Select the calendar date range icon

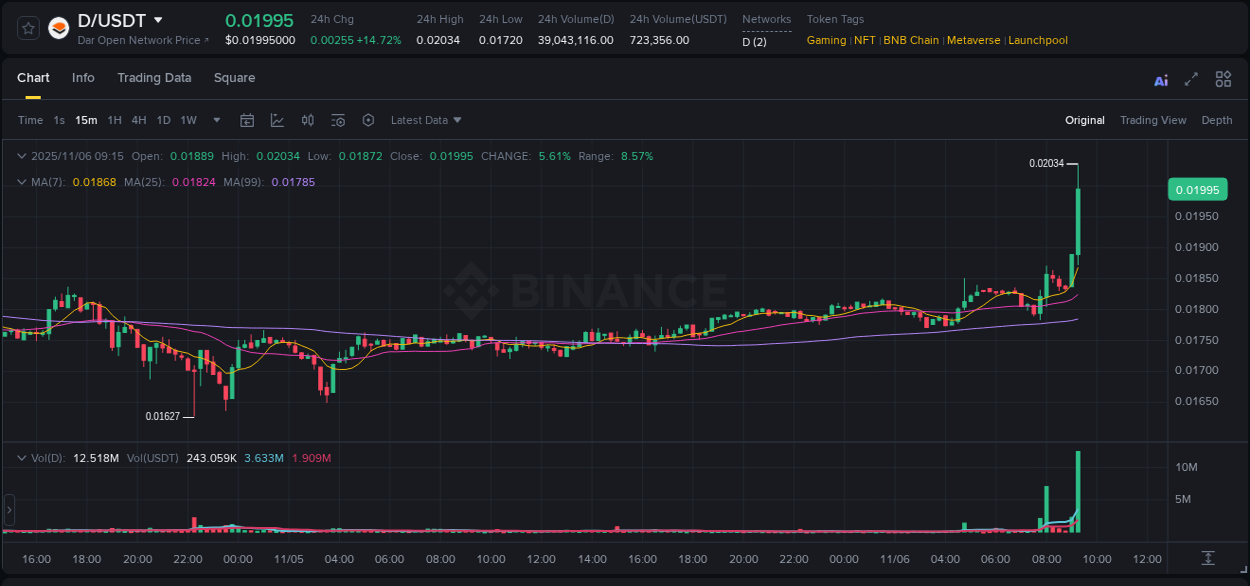pos(247,119)
